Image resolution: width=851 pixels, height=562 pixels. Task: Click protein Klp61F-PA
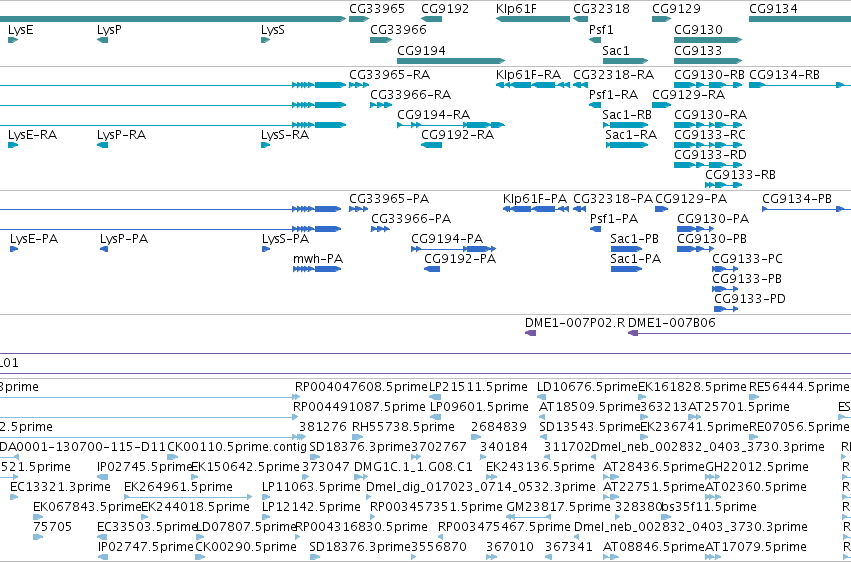[535, 199]
